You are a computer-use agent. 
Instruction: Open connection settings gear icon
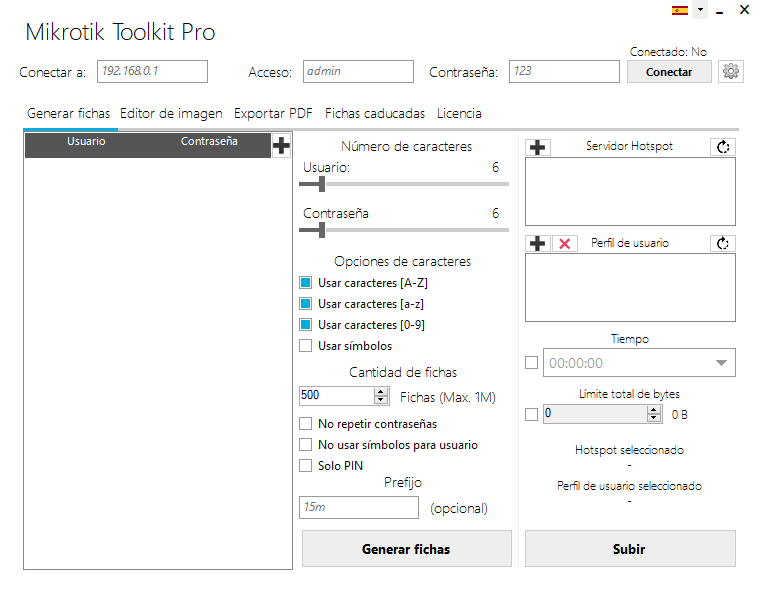pyautogui.click(x=731, y=71)
